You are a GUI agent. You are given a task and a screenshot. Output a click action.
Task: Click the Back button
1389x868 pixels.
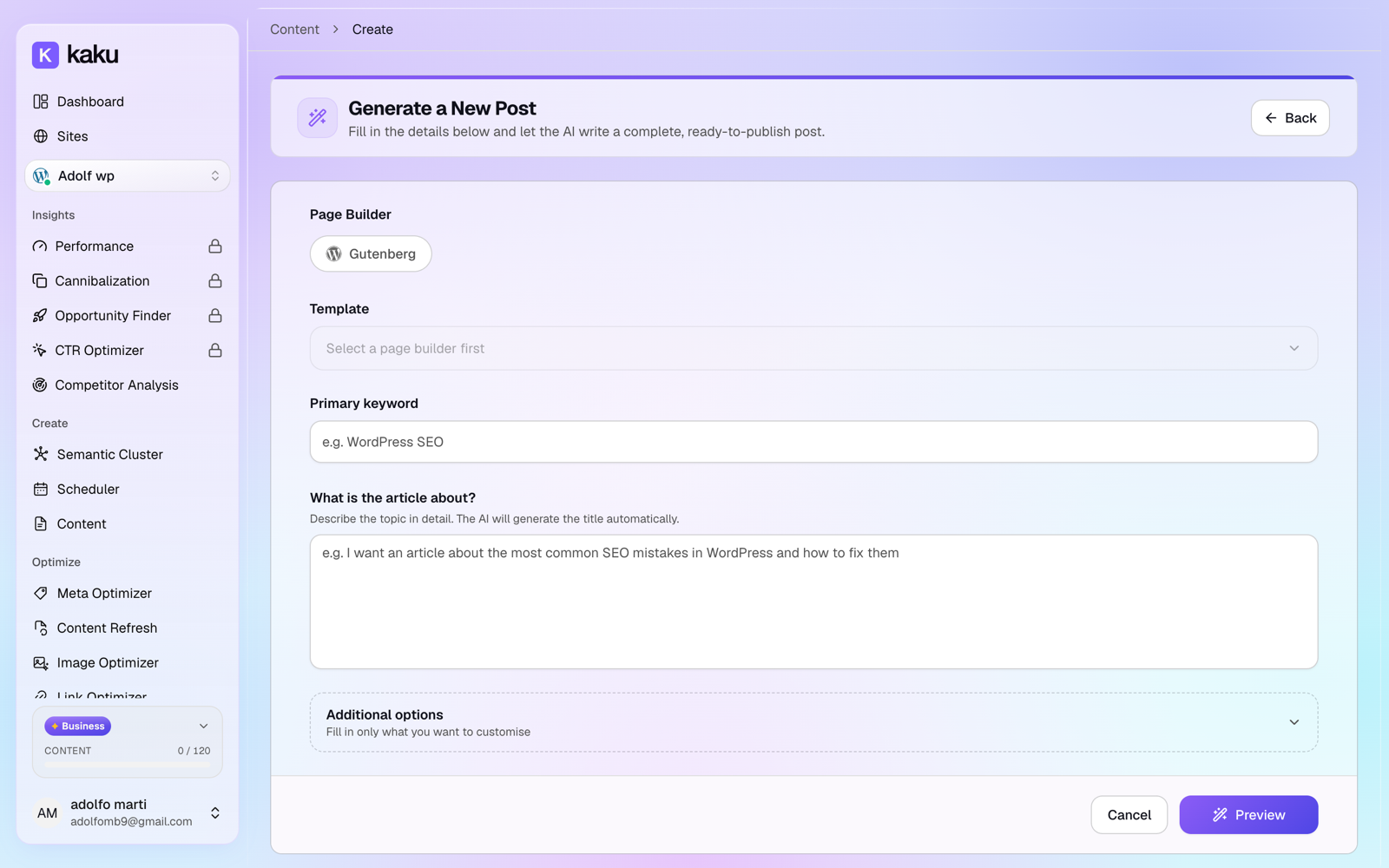click(1290, 118)
